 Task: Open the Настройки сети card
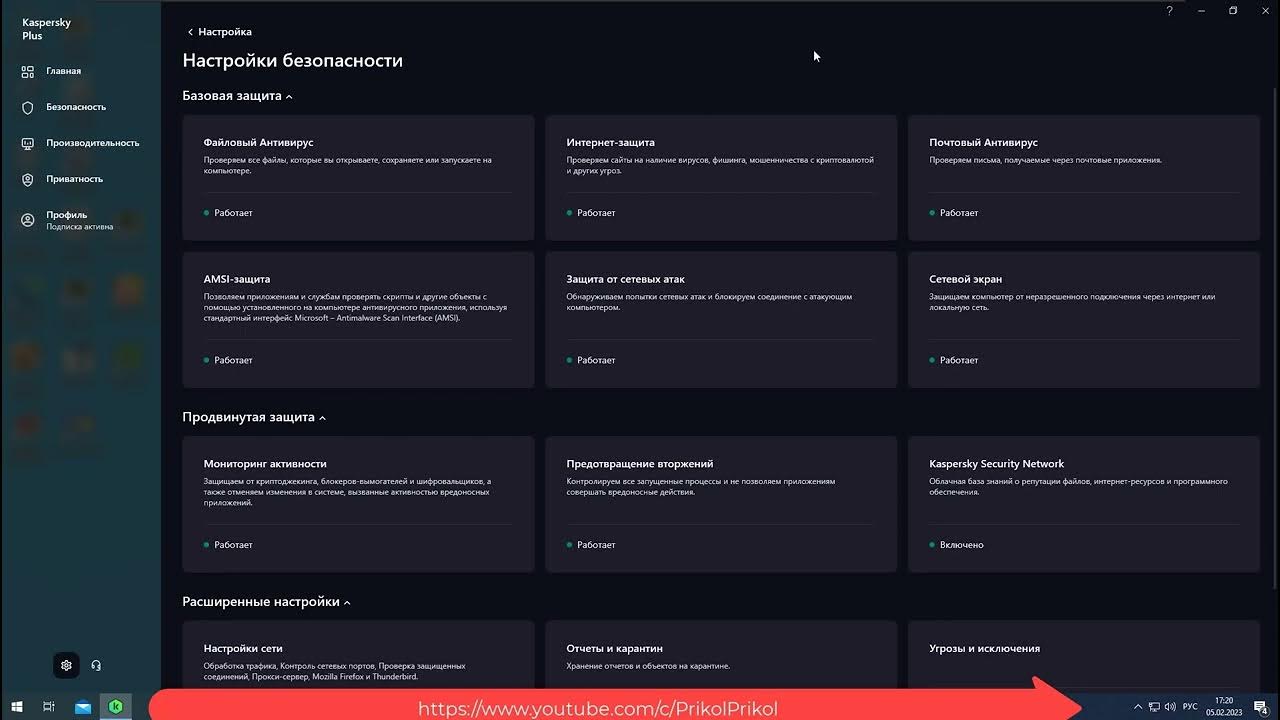[x=358, y=656]
